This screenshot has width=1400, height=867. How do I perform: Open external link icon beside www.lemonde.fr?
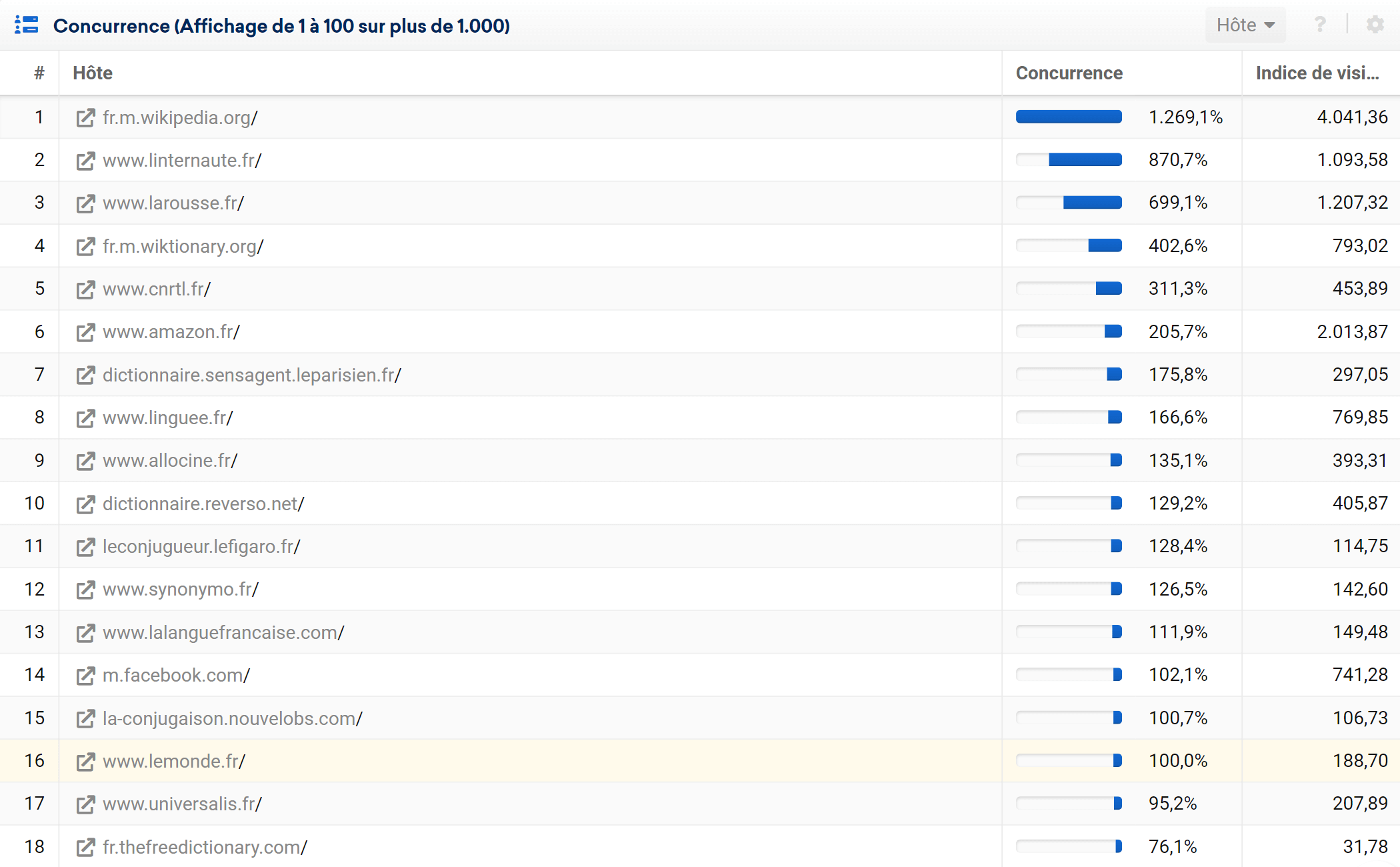tap(85, 762)
